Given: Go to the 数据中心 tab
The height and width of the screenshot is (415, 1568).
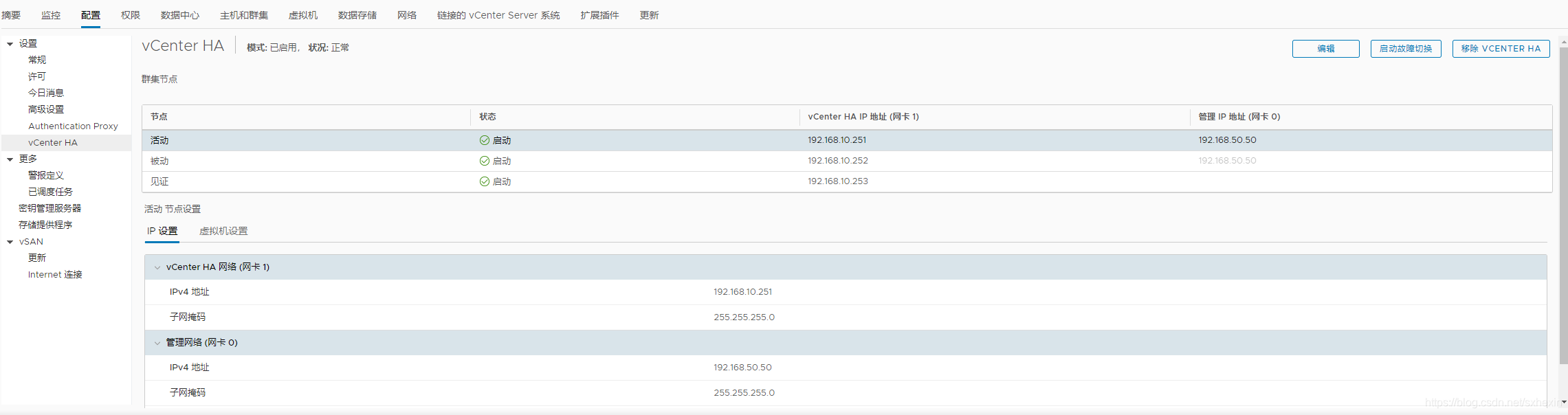Looking at the screenshot, I should click(180, 15).
